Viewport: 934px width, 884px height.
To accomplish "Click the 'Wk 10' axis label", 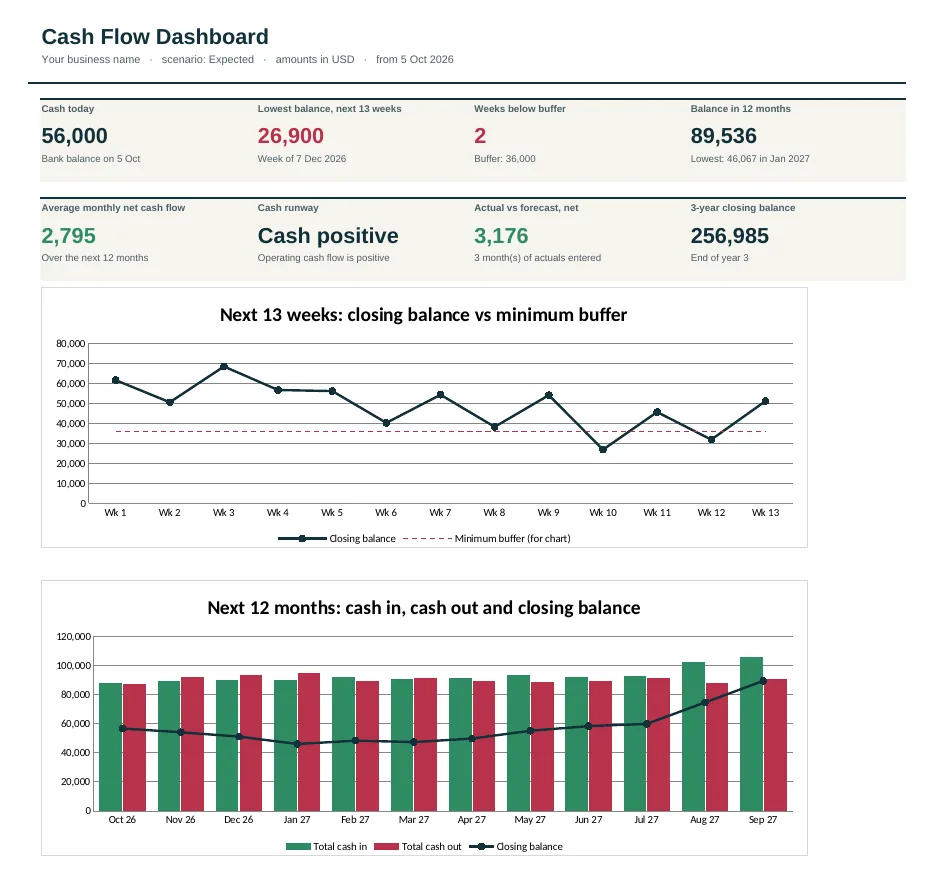I will pyautogui.click(x=603, y=513).
